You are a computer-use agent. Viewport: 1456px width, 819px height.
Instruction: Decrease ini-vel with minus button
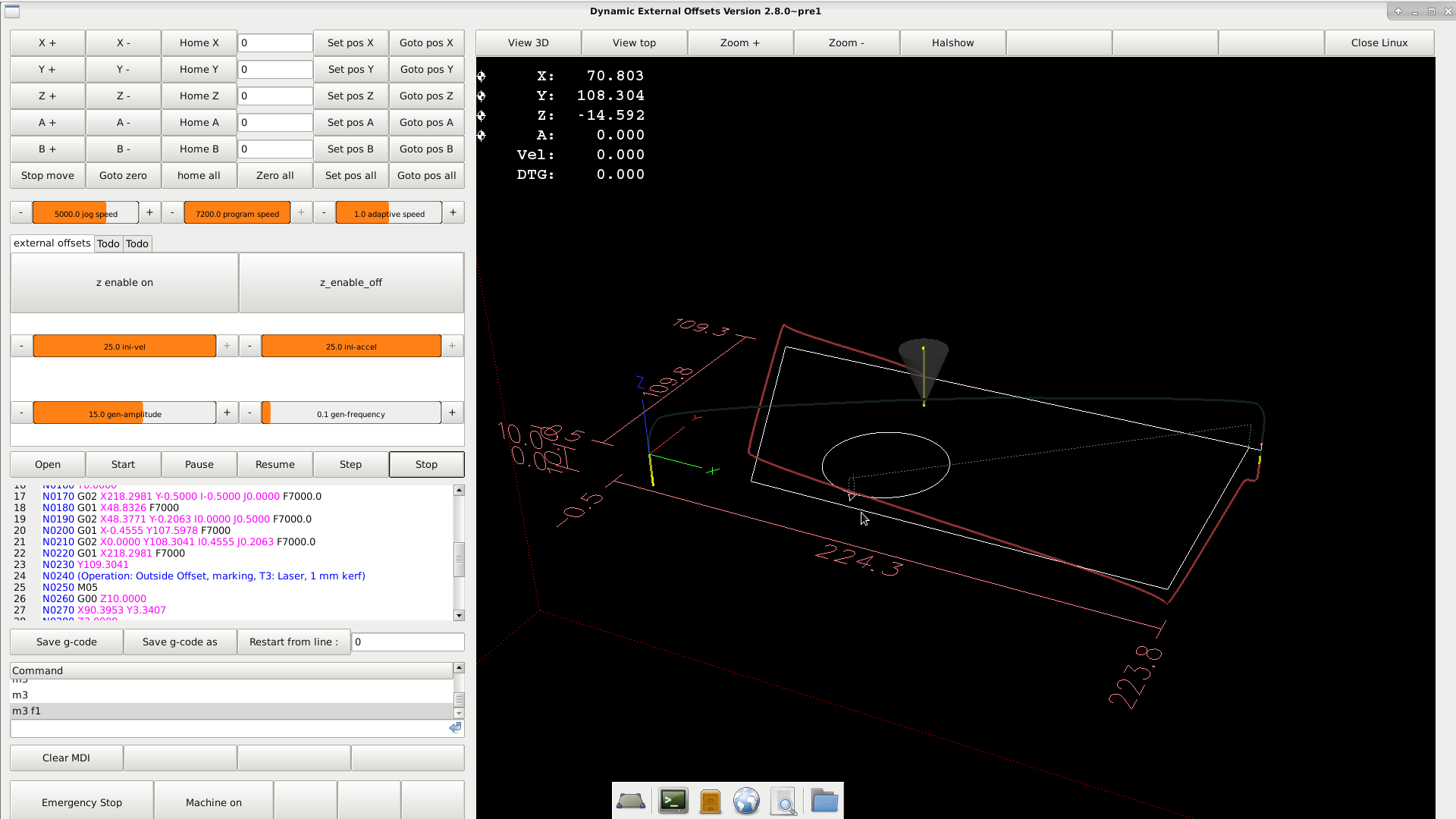click(21, 346)
